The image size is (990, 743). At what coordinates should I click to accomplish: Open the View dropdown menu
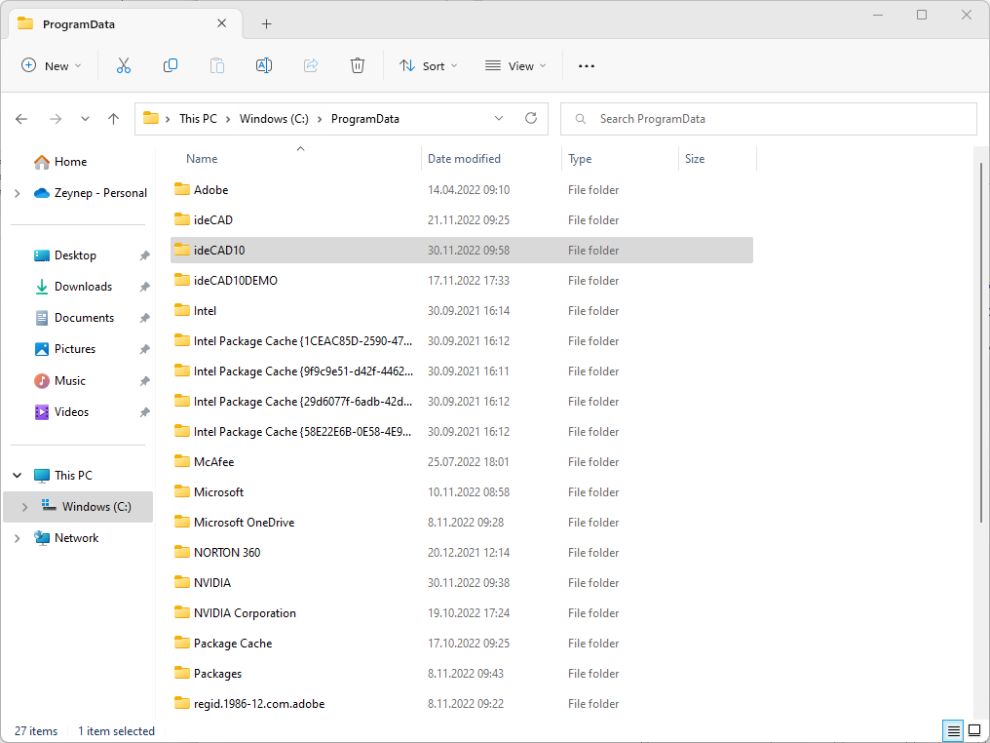516,66
